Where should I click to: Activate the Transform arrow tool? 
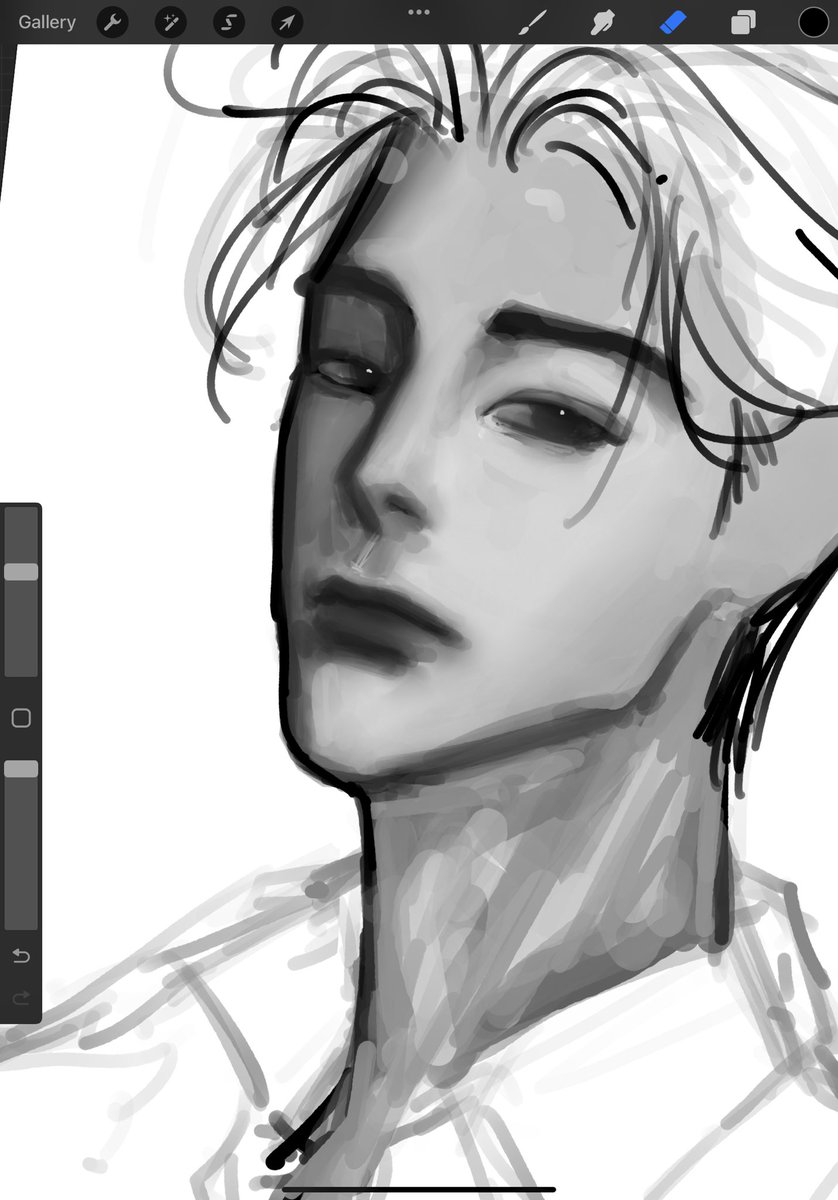click(287, 22)
